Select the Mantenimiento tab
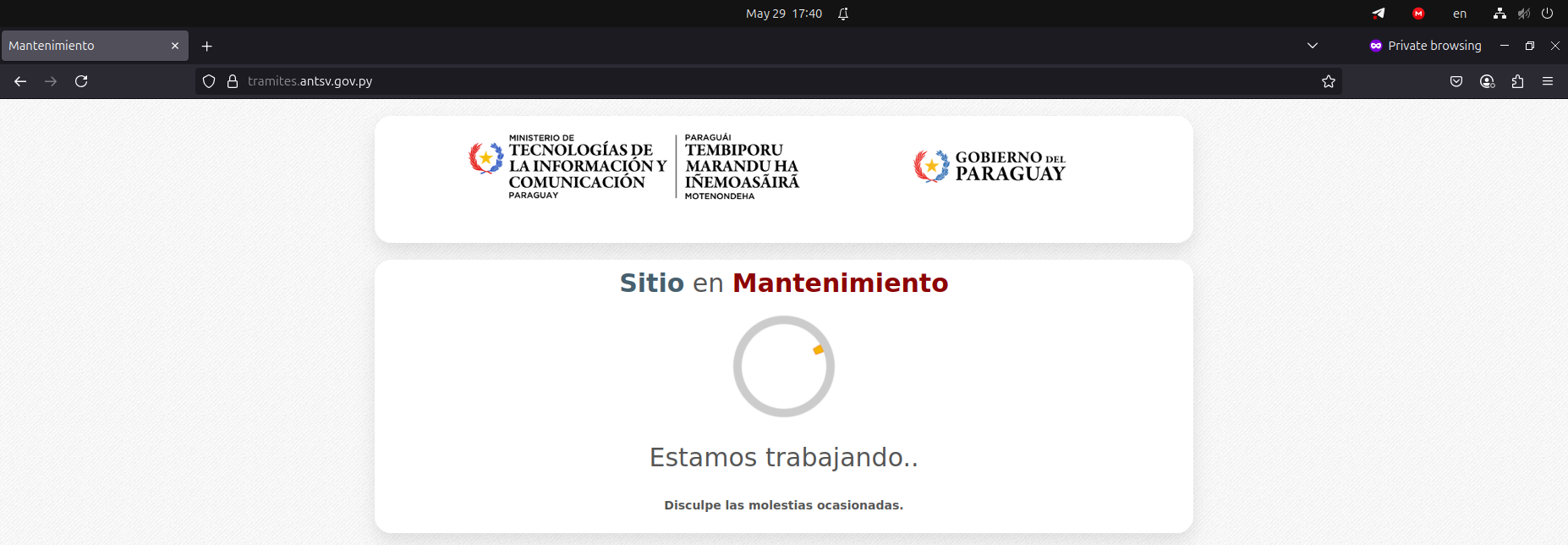Screen dimensions: 1568x545 pos(95,46)
